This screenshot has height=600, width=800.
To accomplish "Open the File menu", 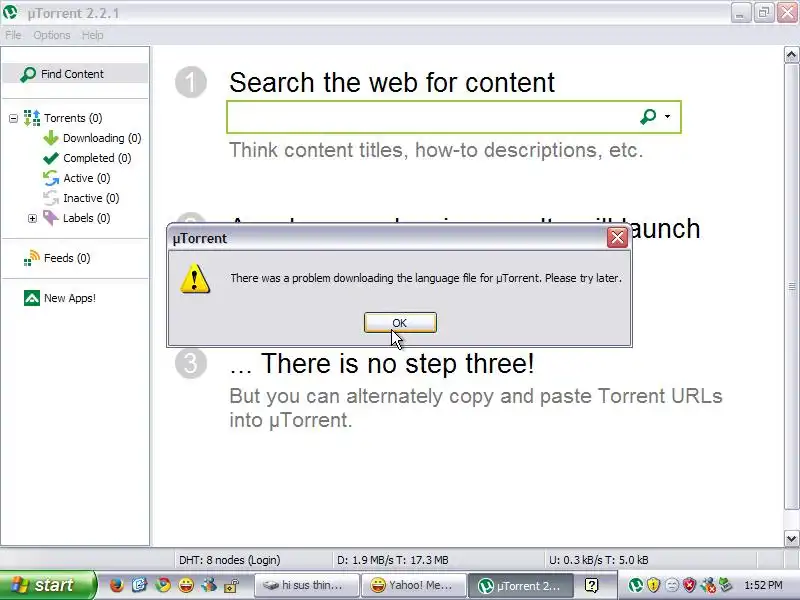I will click(x=13, y=35).
